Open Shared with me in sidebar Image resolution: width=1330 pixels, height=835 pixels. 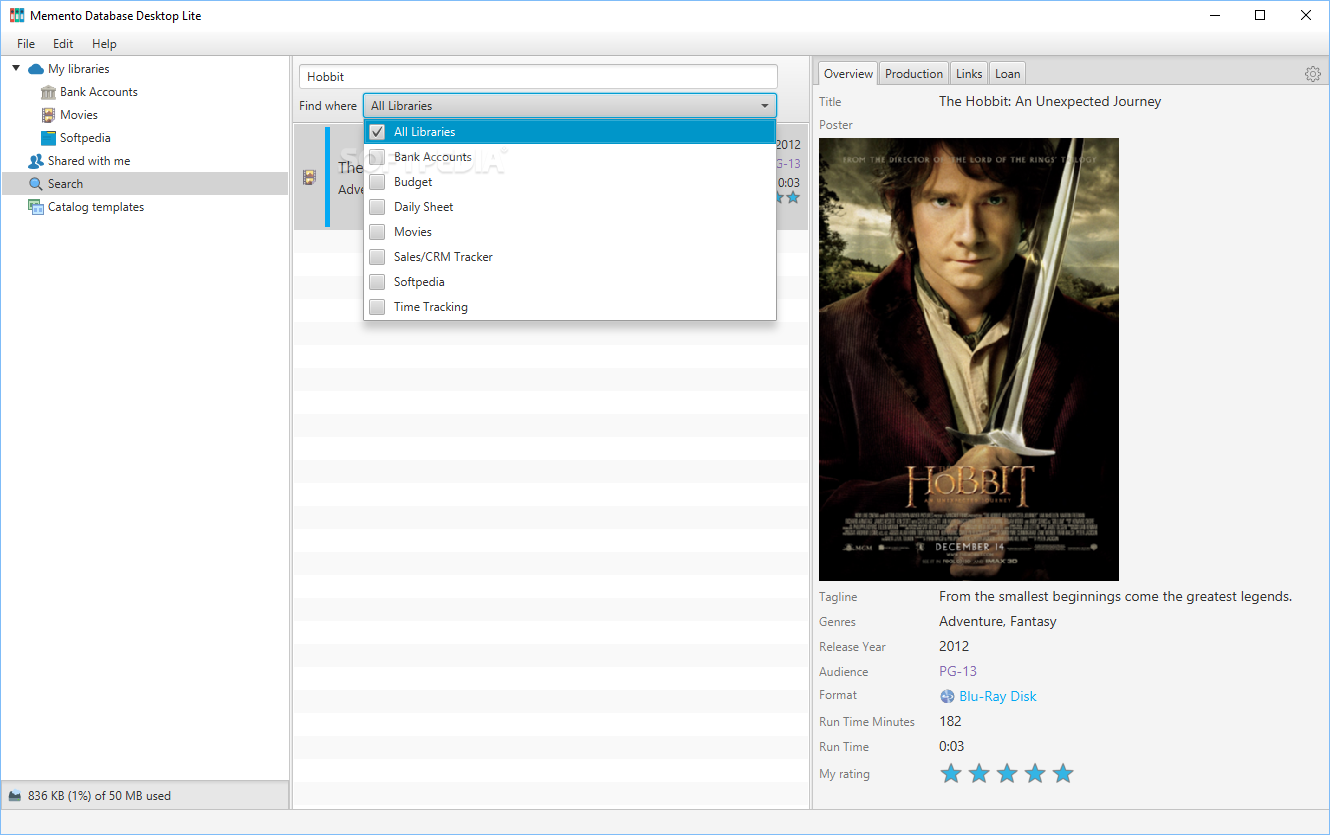point(89,161)
